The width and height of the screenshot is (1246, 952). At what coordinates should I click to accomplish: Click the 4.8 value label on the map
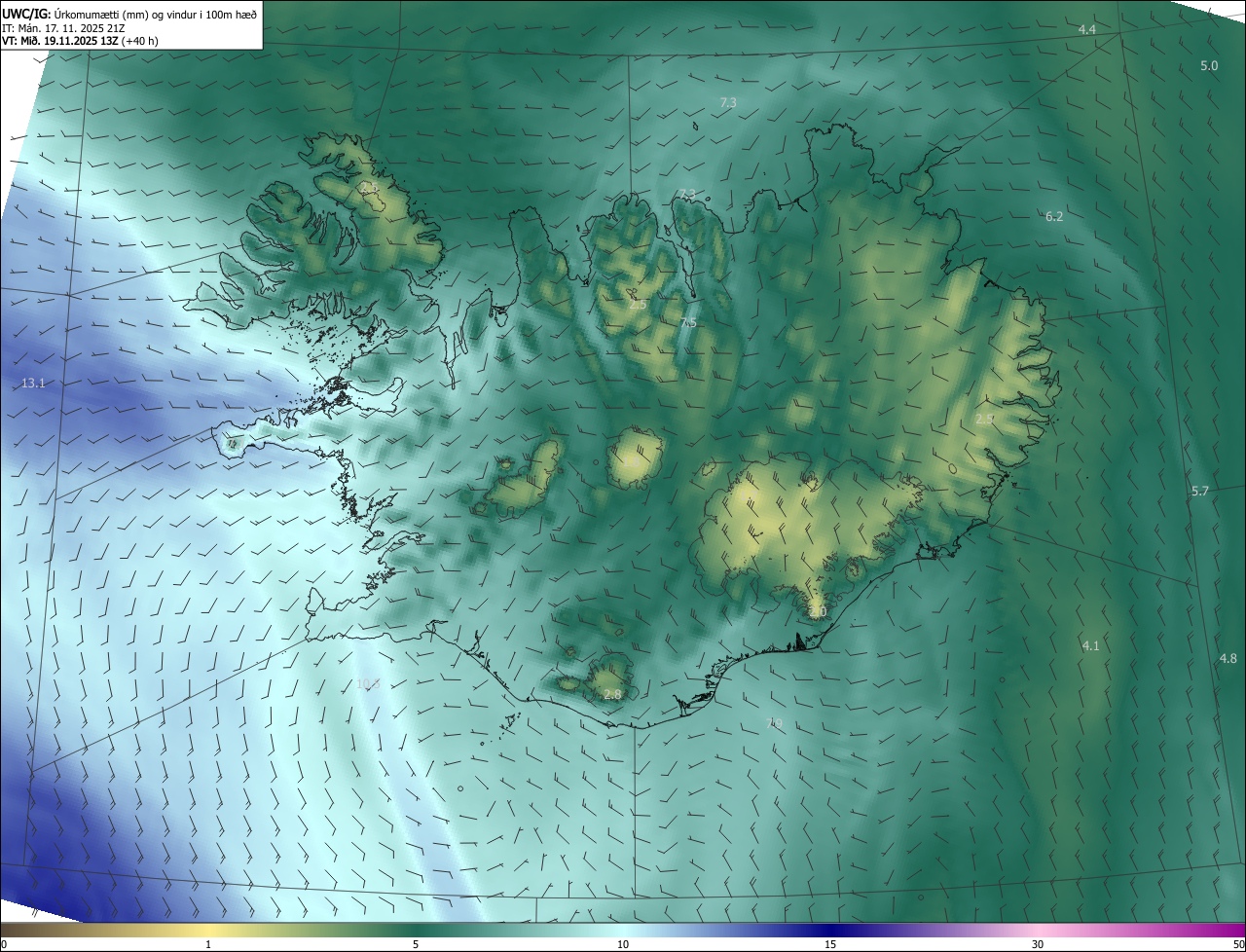[1228, 658]
